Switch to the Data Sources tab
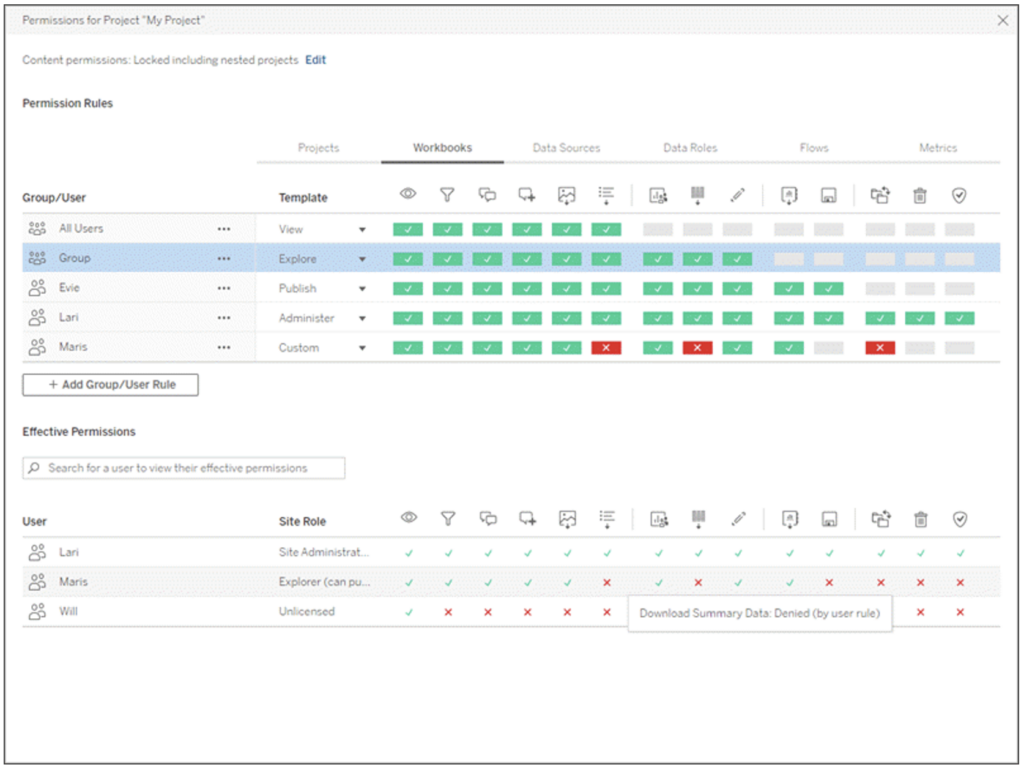1024x770 pixels. point(566,147)
